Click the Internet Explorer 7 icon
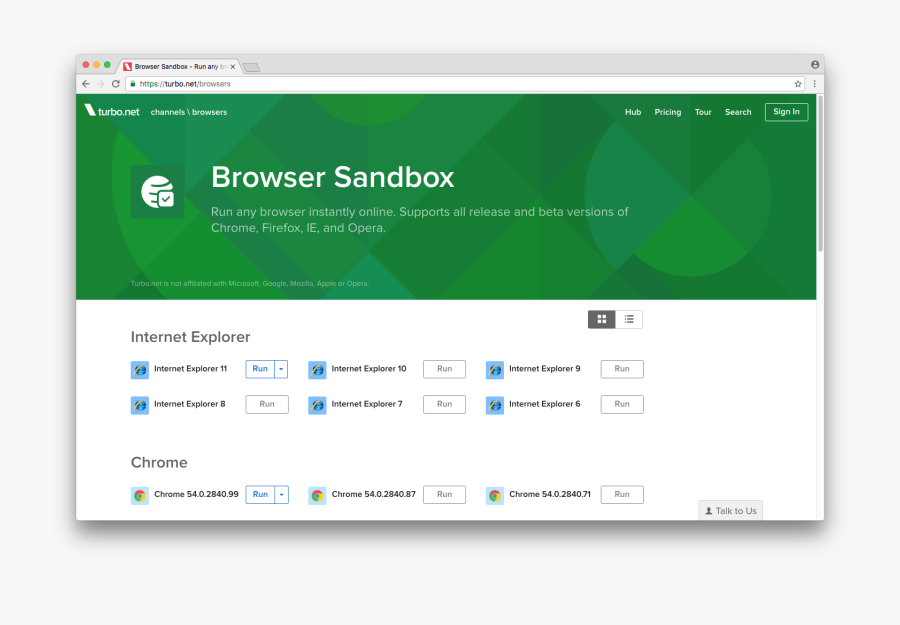The width and height of the screenshot is (900, 625). point(317,405)
